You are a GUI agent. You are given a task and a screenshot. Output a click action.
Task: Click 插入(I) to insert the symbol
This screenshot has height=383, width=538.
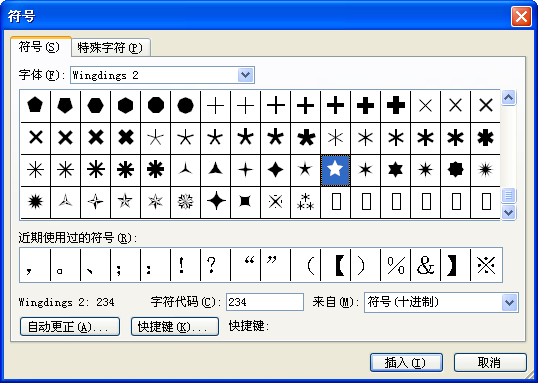pos(406,362)
